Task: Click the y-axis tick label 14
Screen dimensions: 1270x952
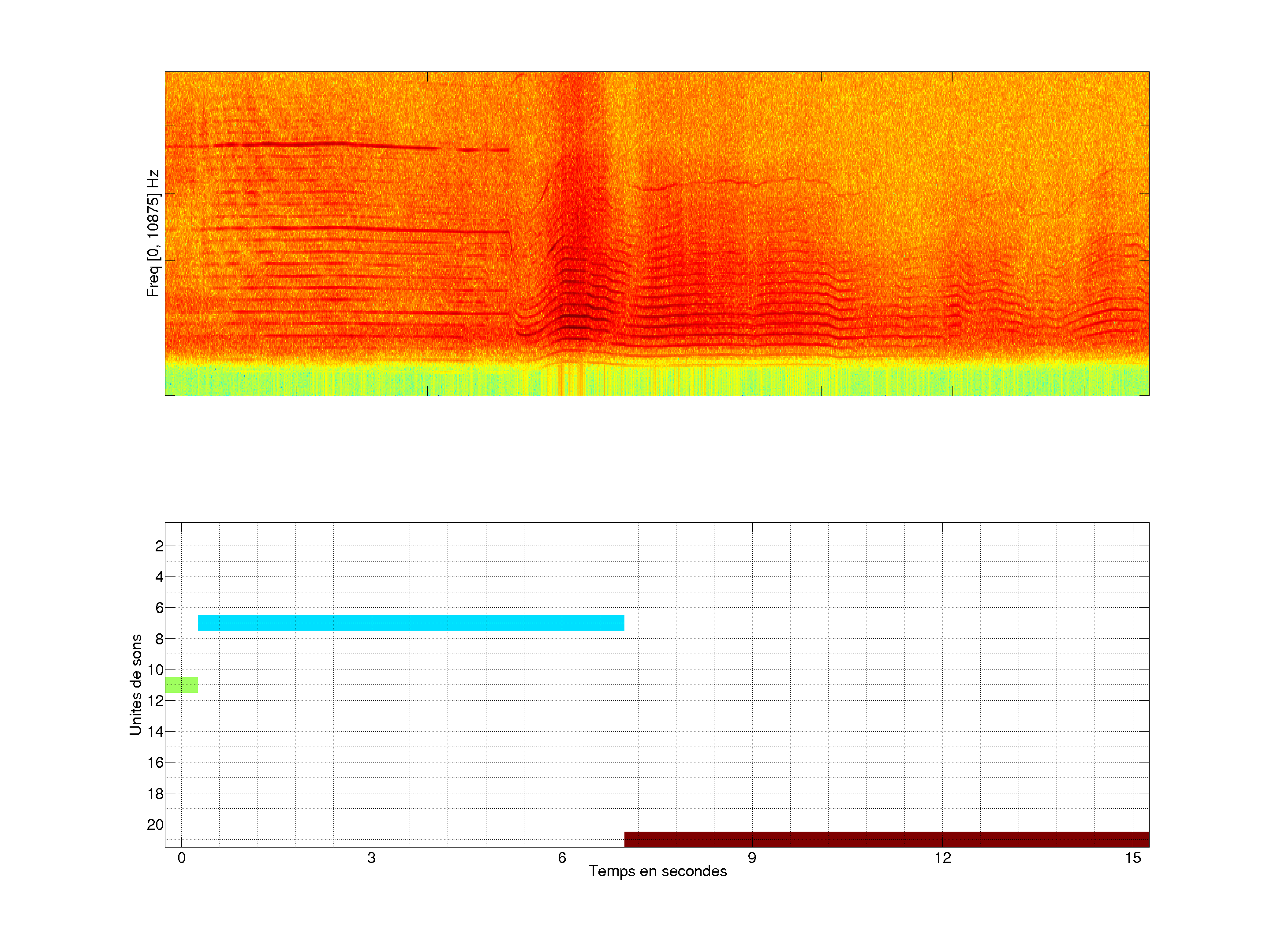Action: 155,732
